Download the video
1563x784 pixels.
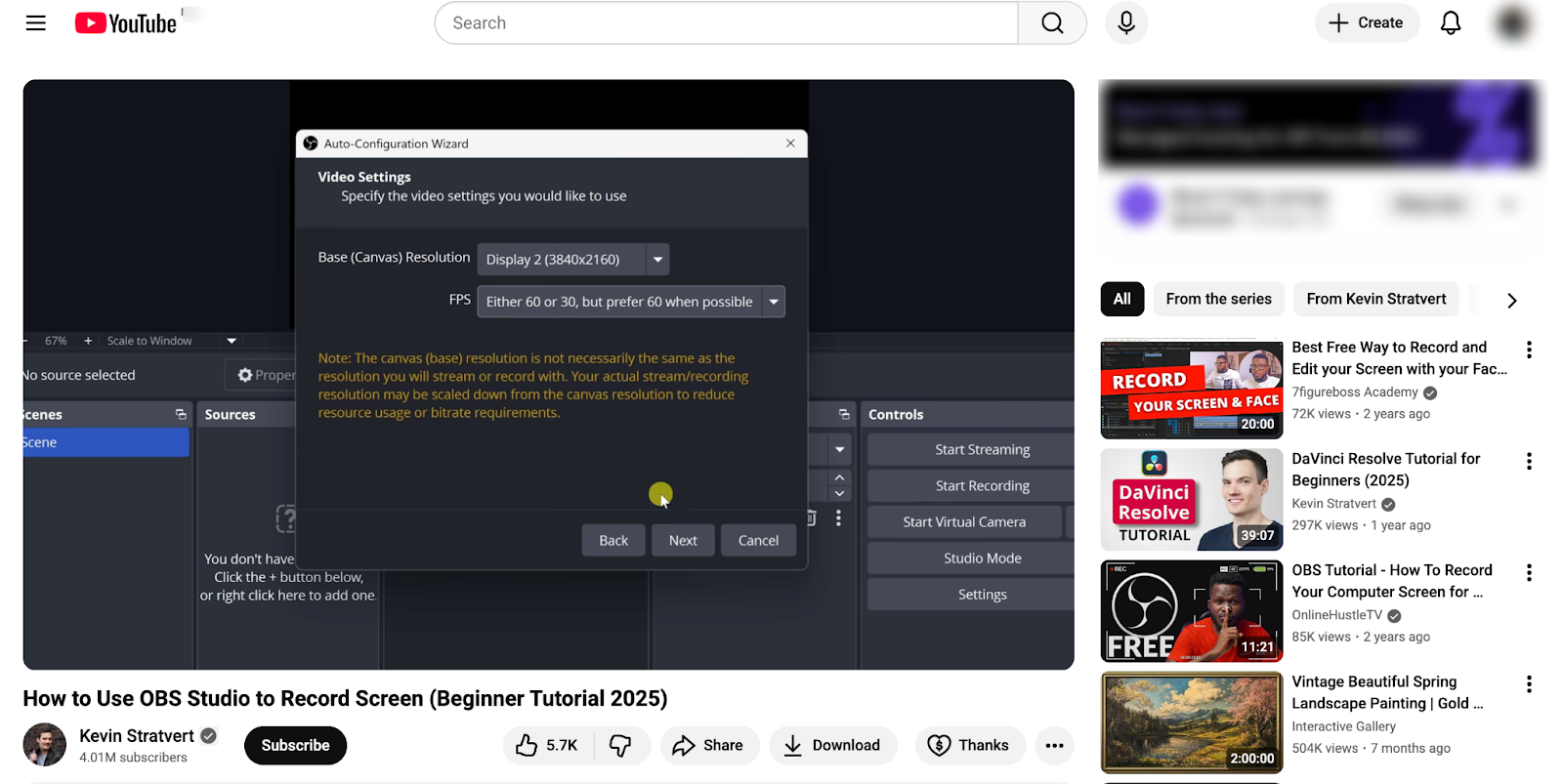tap(832, 745)
